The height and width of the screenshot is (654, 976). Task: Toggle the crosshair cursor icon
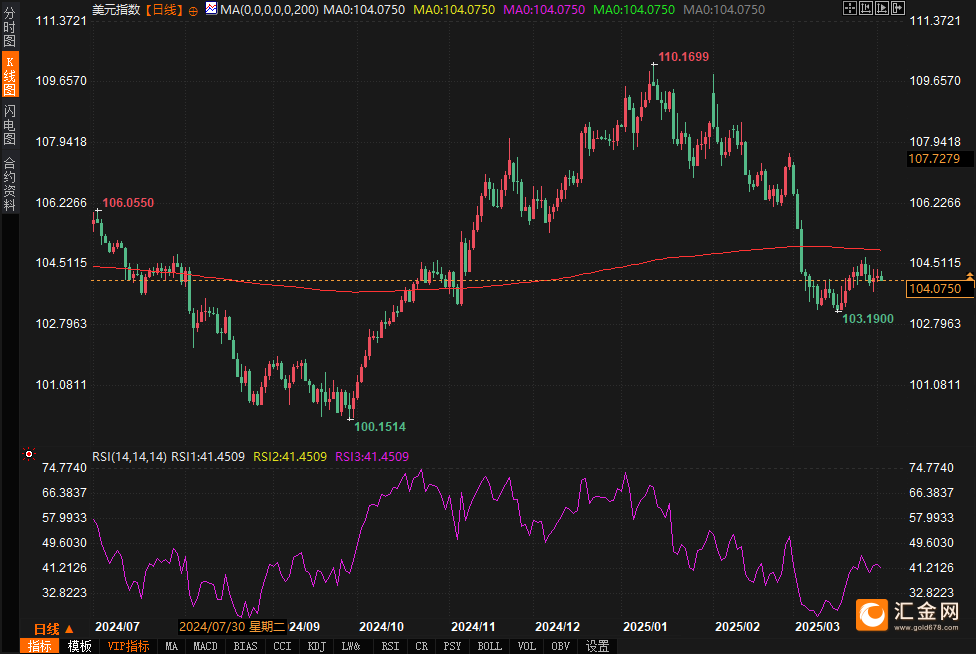[850, 8]
